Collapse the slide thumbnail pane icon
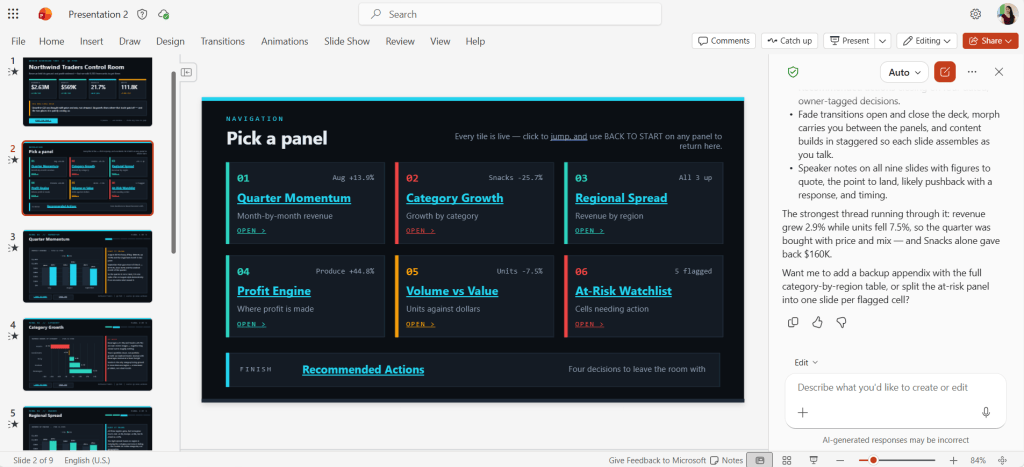Viewport: 1024px width, 467px height. coord(186,72)
